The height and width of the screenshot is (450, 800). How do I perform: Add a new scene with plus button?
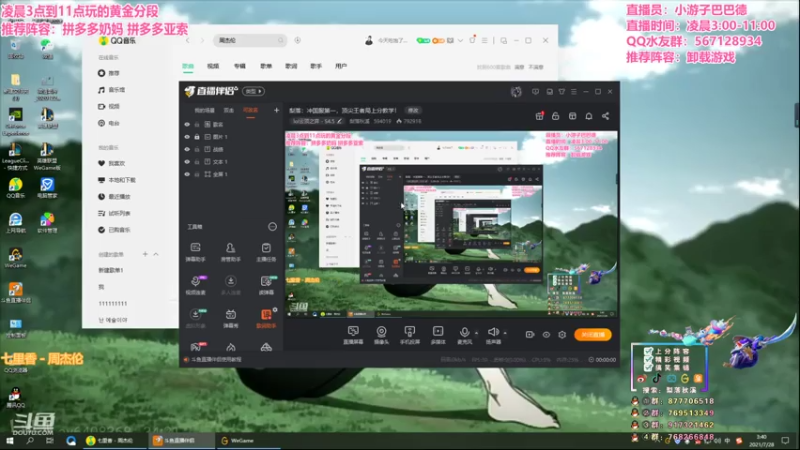276,110
